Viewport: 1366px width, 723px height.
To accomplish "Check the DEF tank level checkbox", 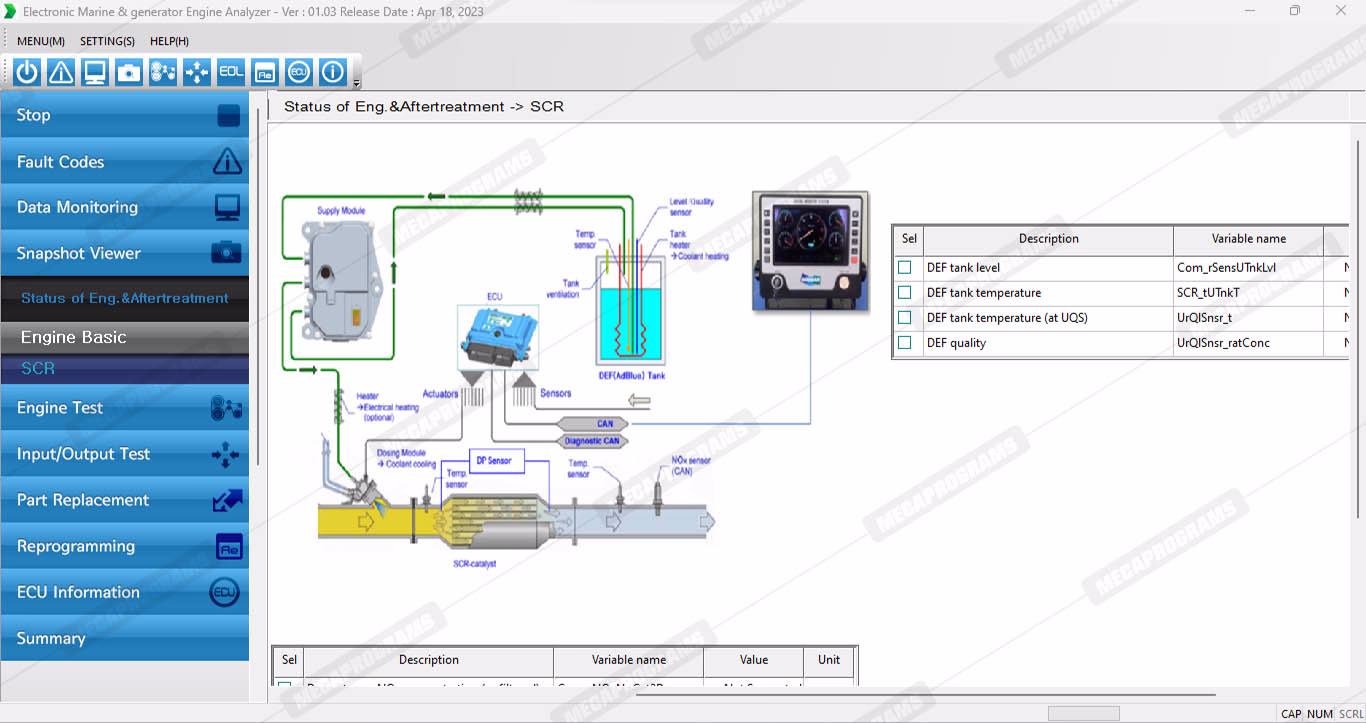I will (905, 268).
